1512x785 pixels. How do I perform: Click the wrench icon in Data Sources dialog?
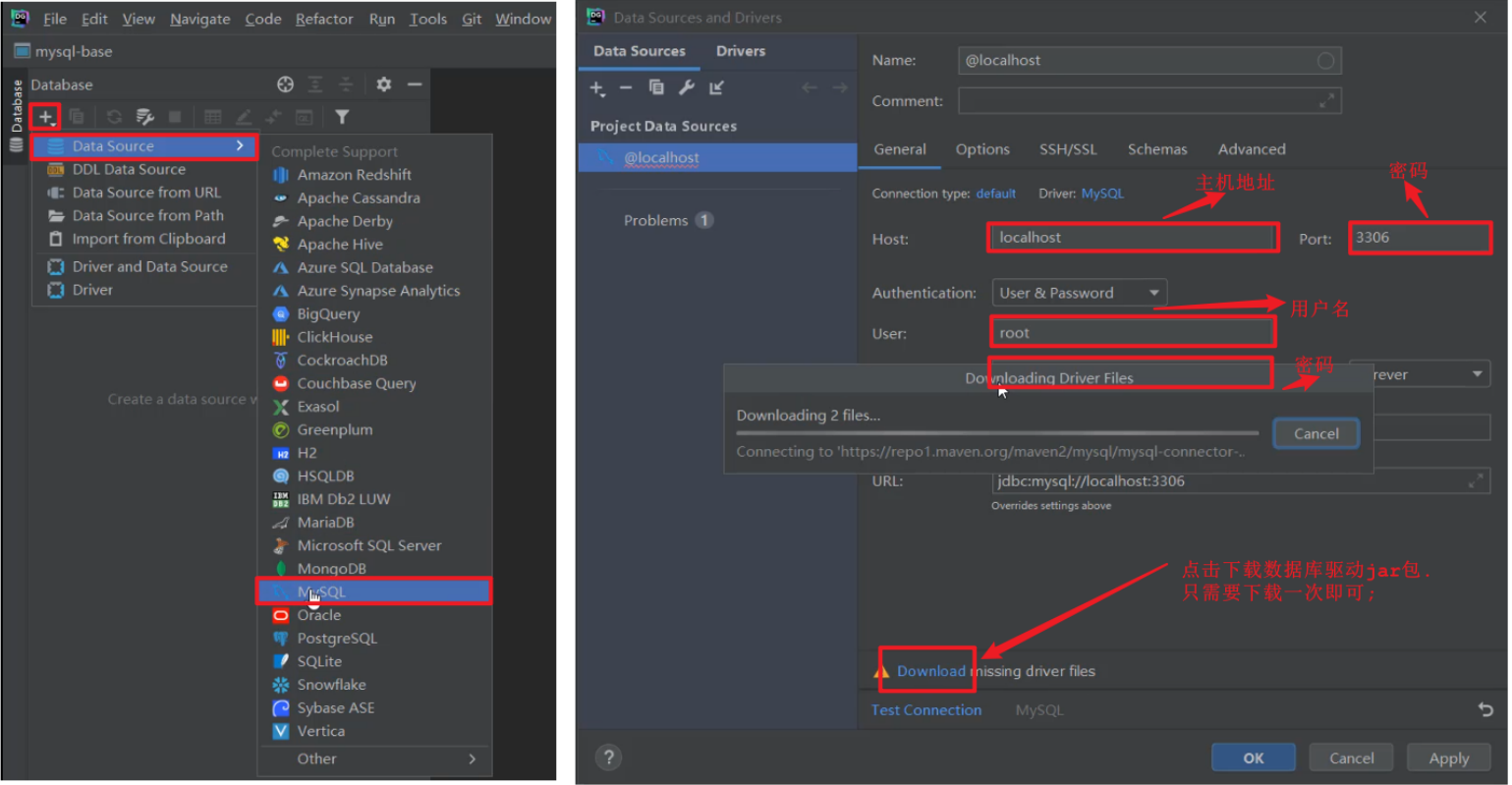click(687, 87)
